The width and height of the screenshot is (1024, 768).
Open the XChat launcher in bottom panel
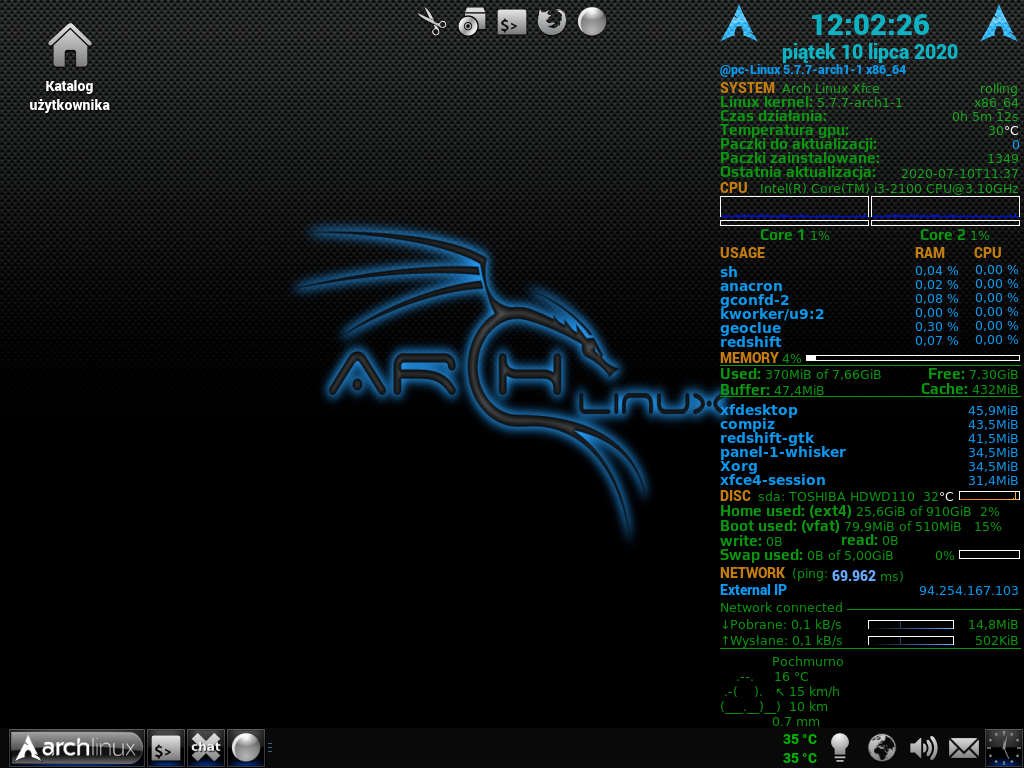click(x=206, y=748)
